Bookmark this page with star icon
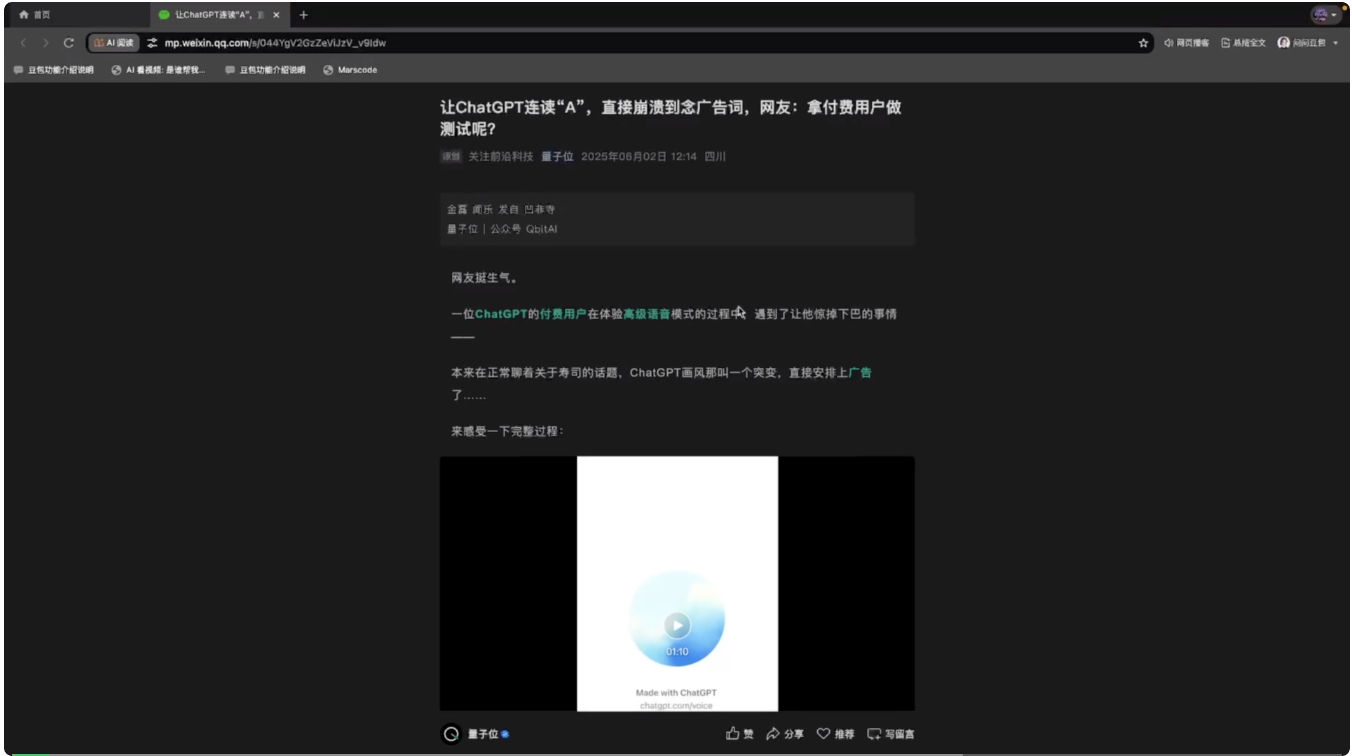1352x756 pixels. (1143, 43)
